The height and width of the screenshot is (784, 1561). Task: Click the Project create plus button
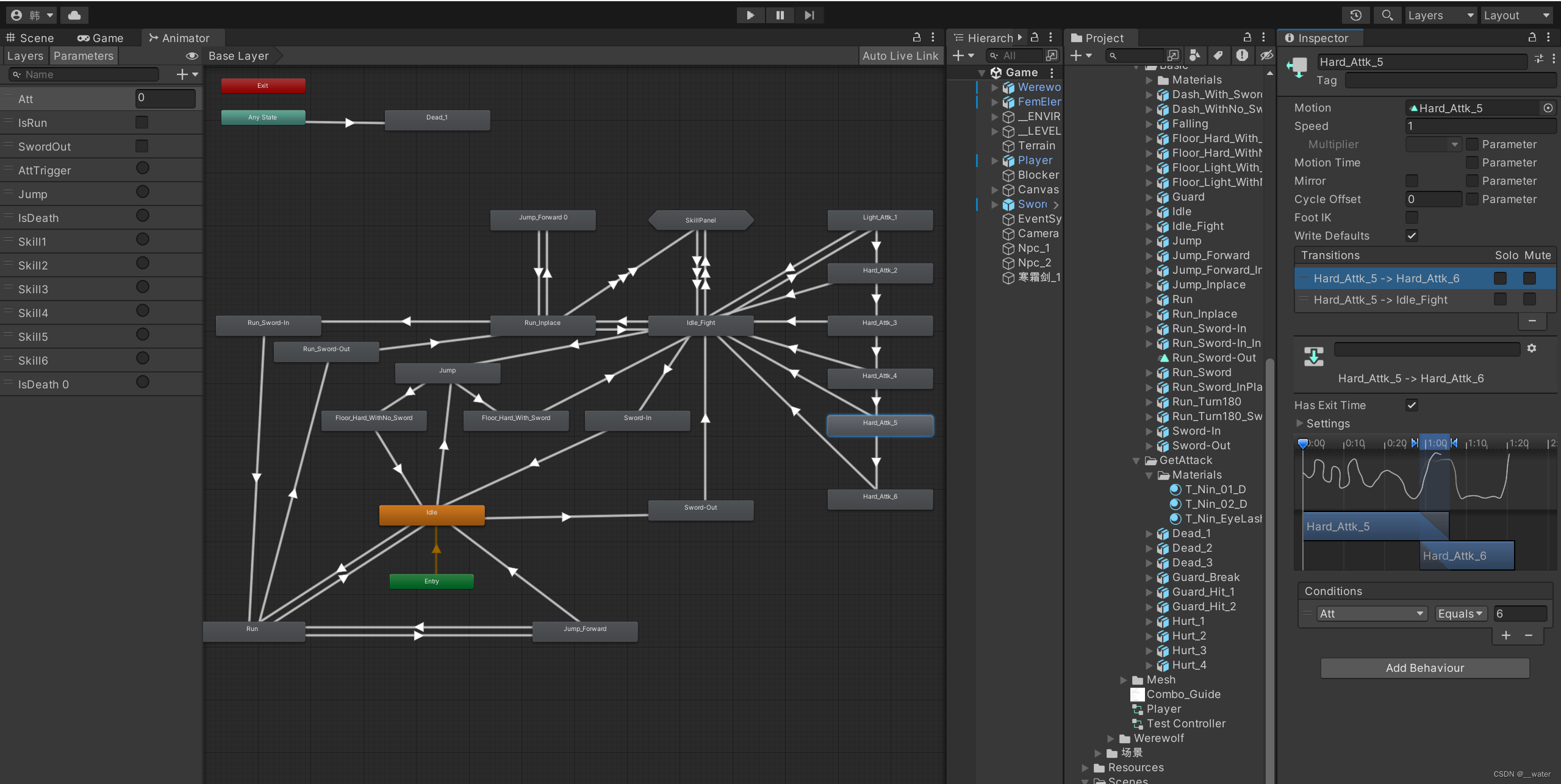[1076, 56]
